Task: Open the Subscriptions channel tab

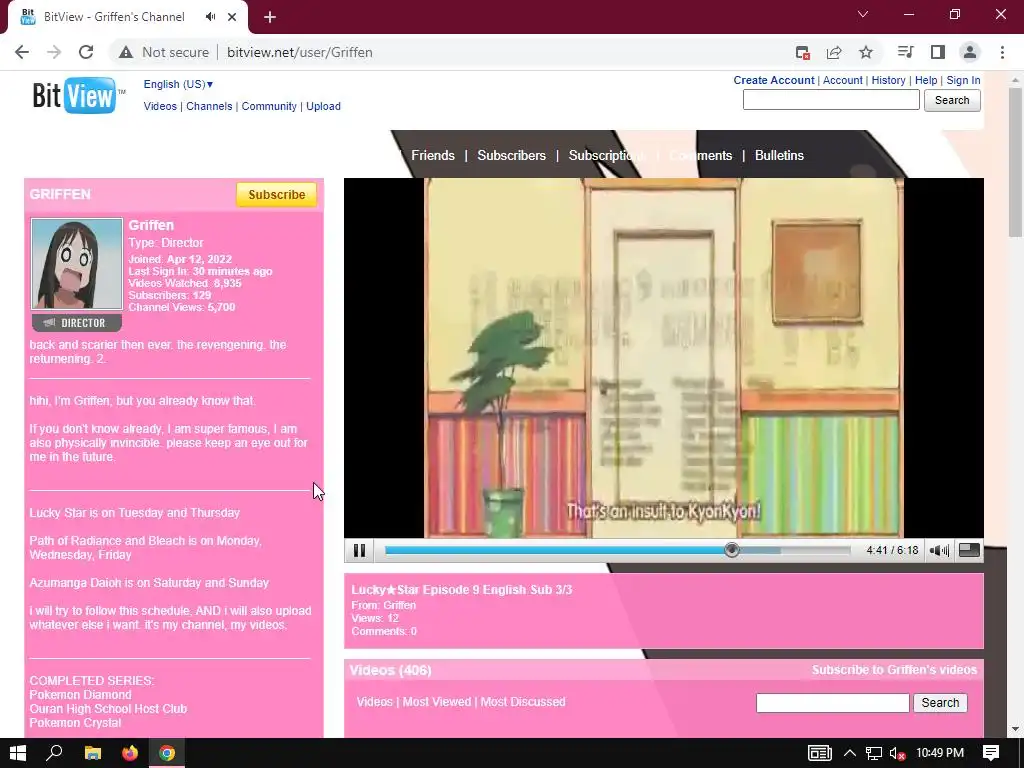Action: point(607,155)
